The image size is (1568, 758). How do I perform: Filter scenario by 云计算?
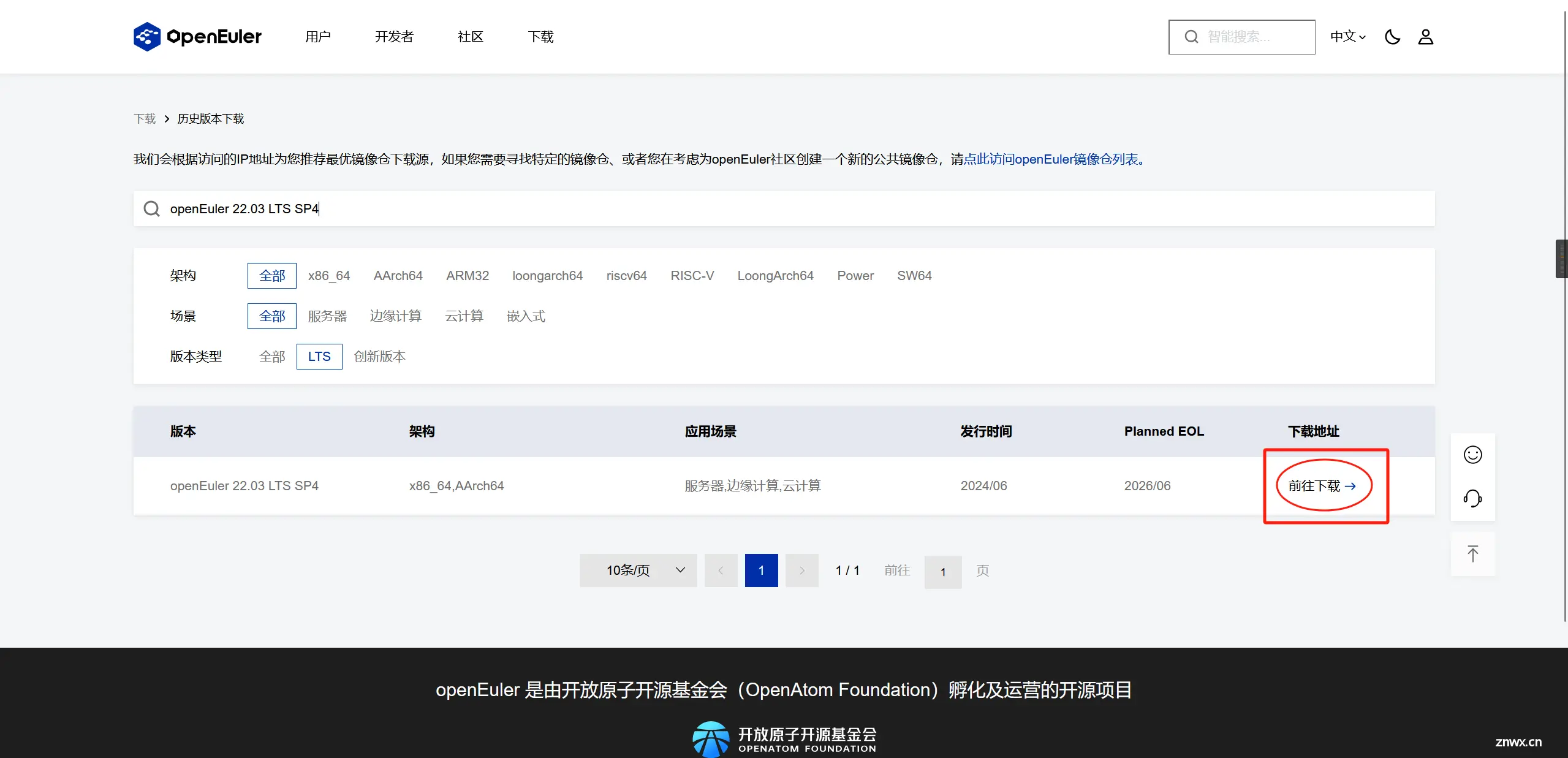464,316
